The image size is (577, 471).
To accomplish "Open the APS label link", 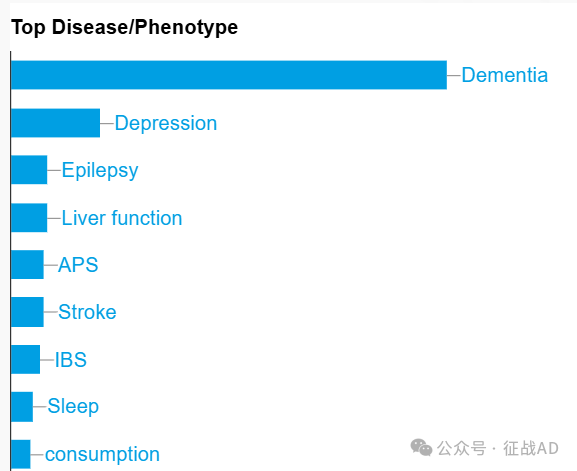I will pyautogui.click(x=78, y=265).
